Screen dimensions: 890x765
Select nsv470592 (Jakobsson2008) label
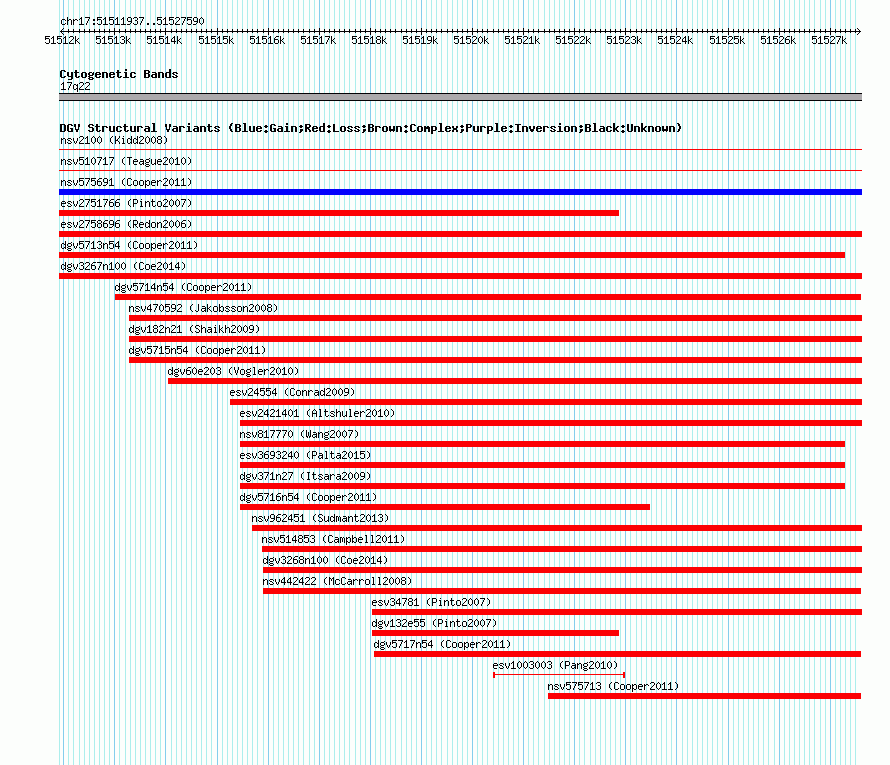(203, 308)
